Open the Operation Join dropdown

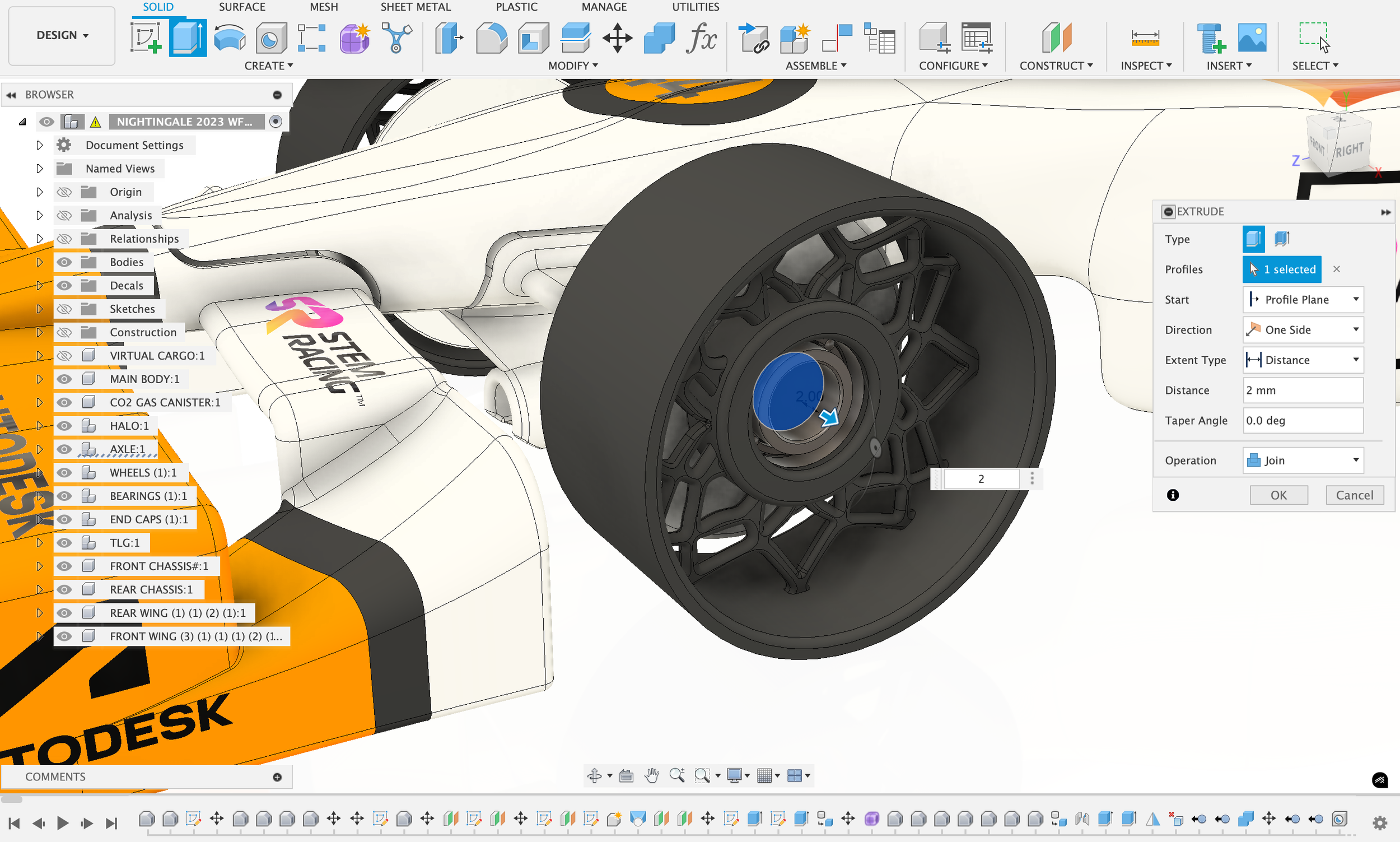coord(1303,460)
